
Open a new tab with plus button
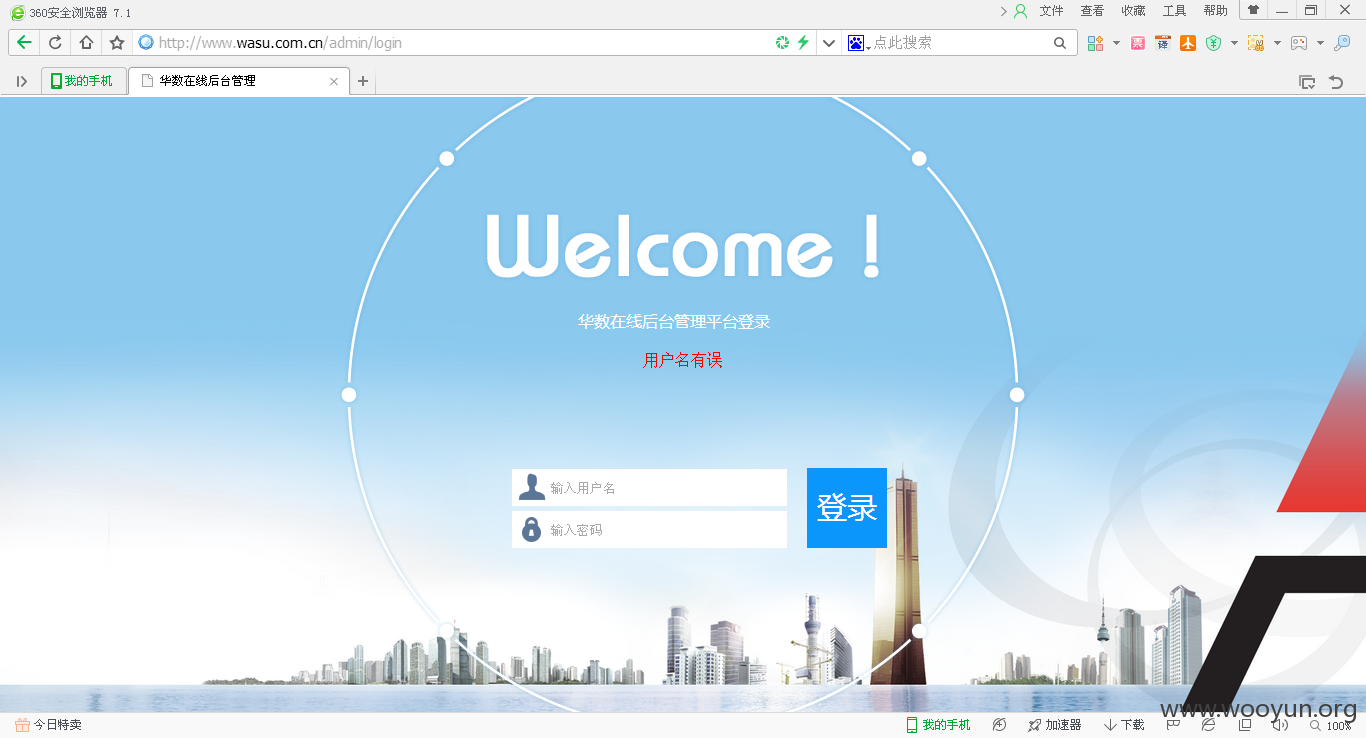point(363,81)
